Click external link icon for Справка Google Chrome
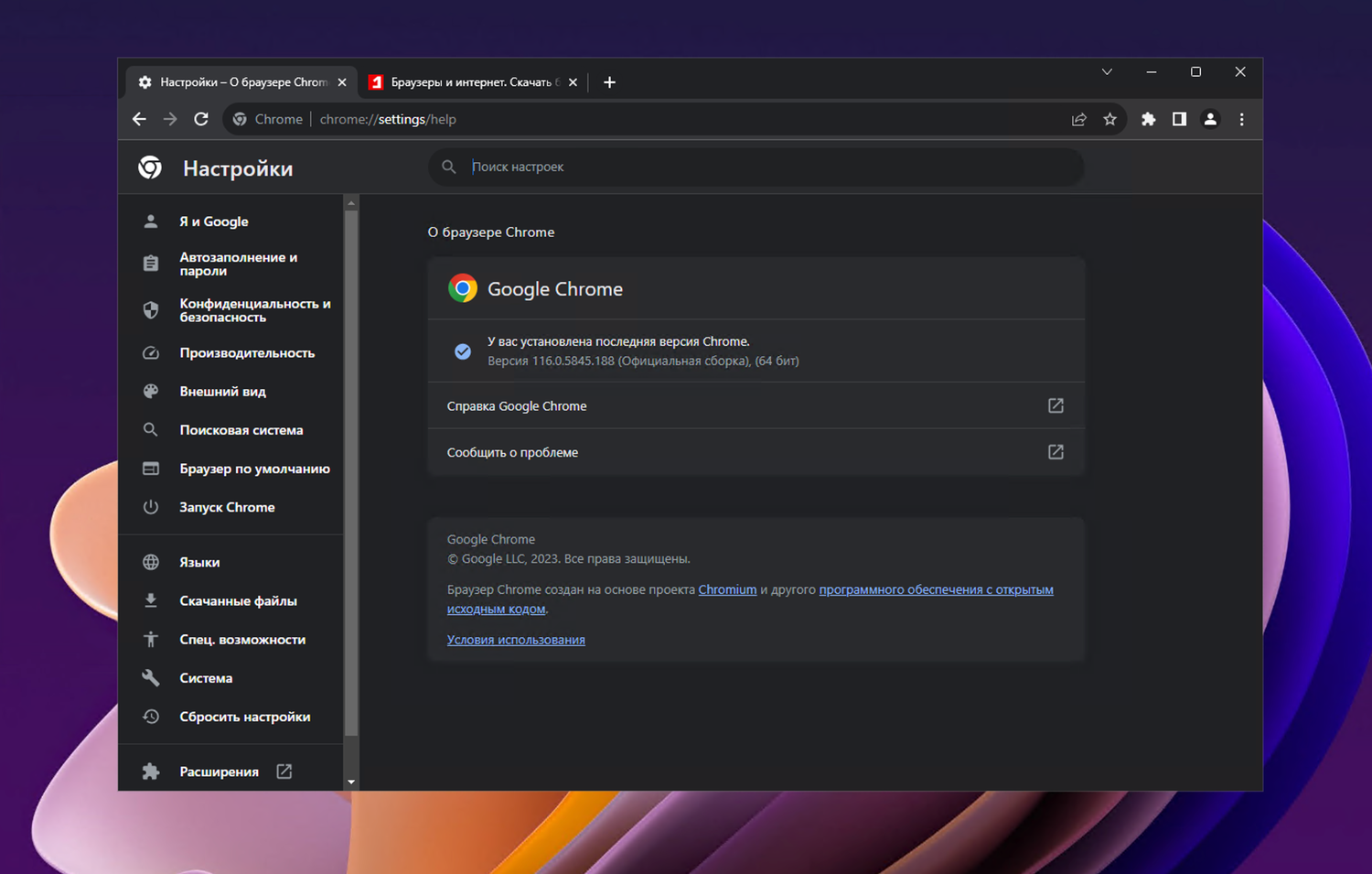This screenshot has width=1372, height=874. pyautogui.click(x=1056, y=405)
